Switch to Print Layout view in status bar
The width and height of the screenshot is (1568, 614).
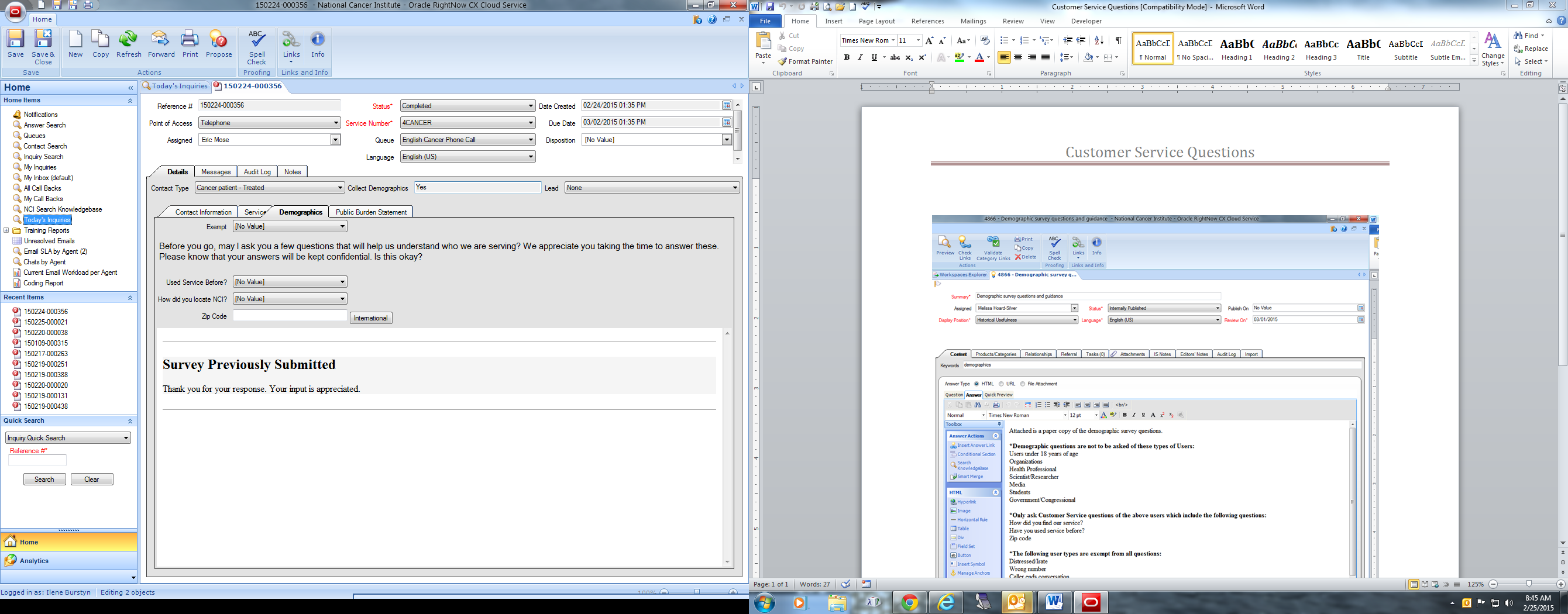[x=1414, y=584]
